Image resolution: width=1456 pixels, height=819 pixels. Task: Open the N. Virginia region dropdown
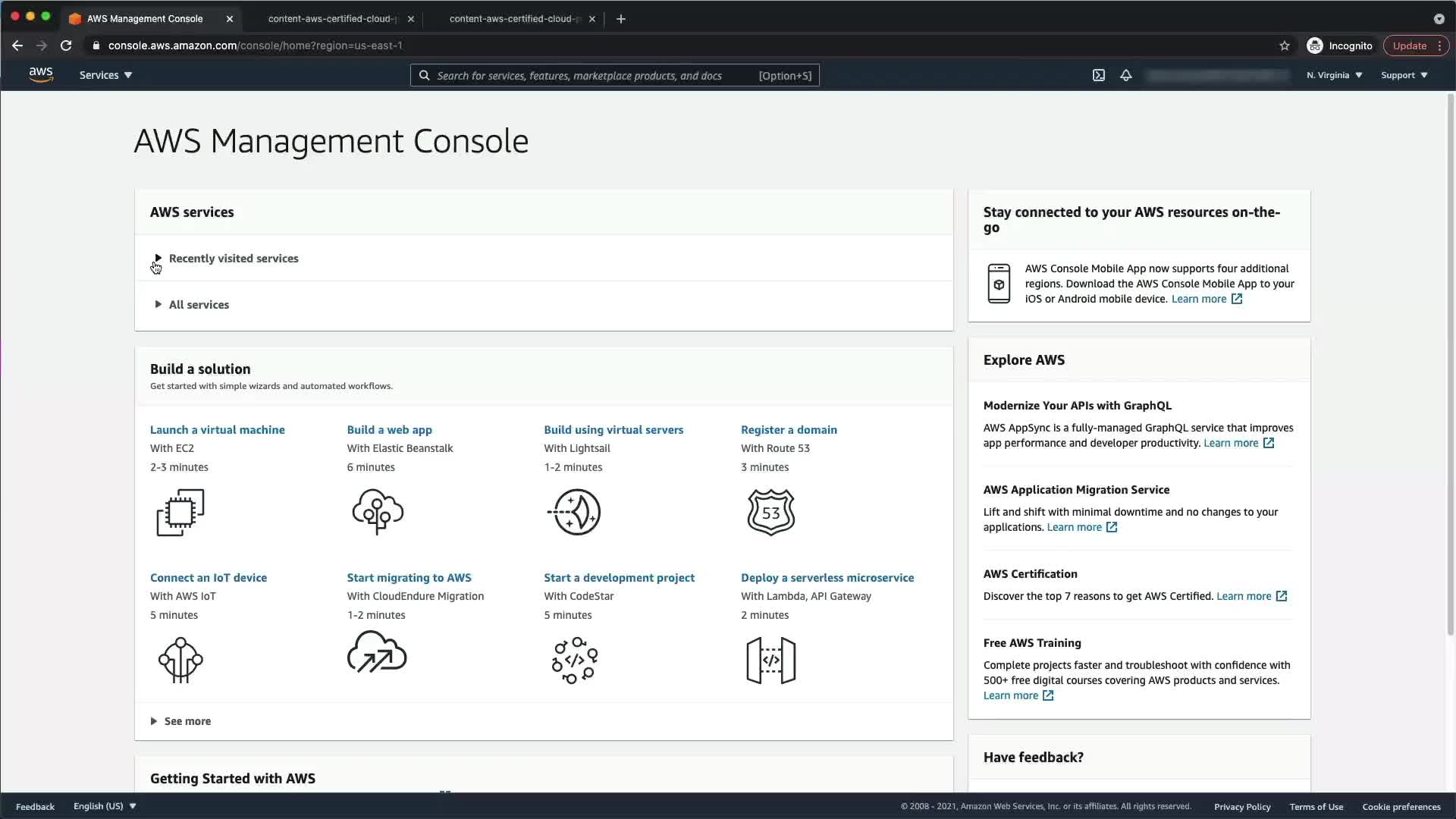click(1334, 75)
